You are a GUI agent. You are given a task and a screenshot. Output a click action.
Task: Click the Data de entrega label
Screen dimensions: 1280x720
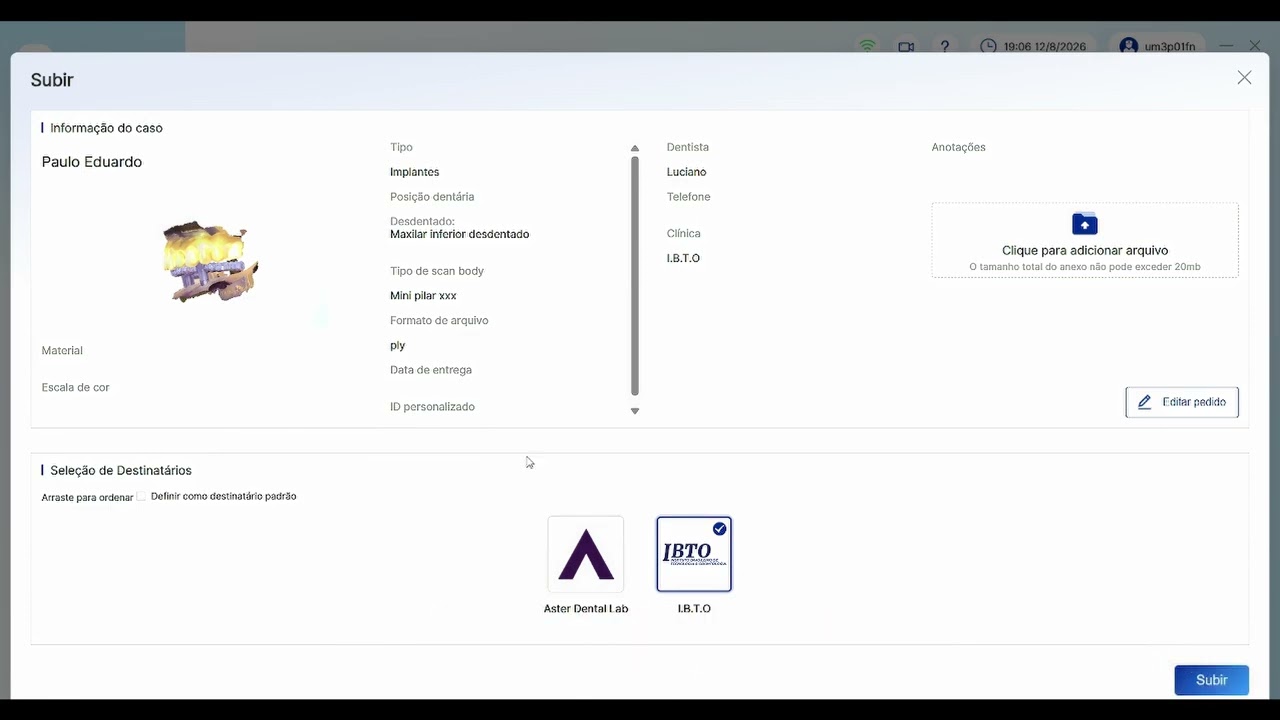tap(431, 370)
